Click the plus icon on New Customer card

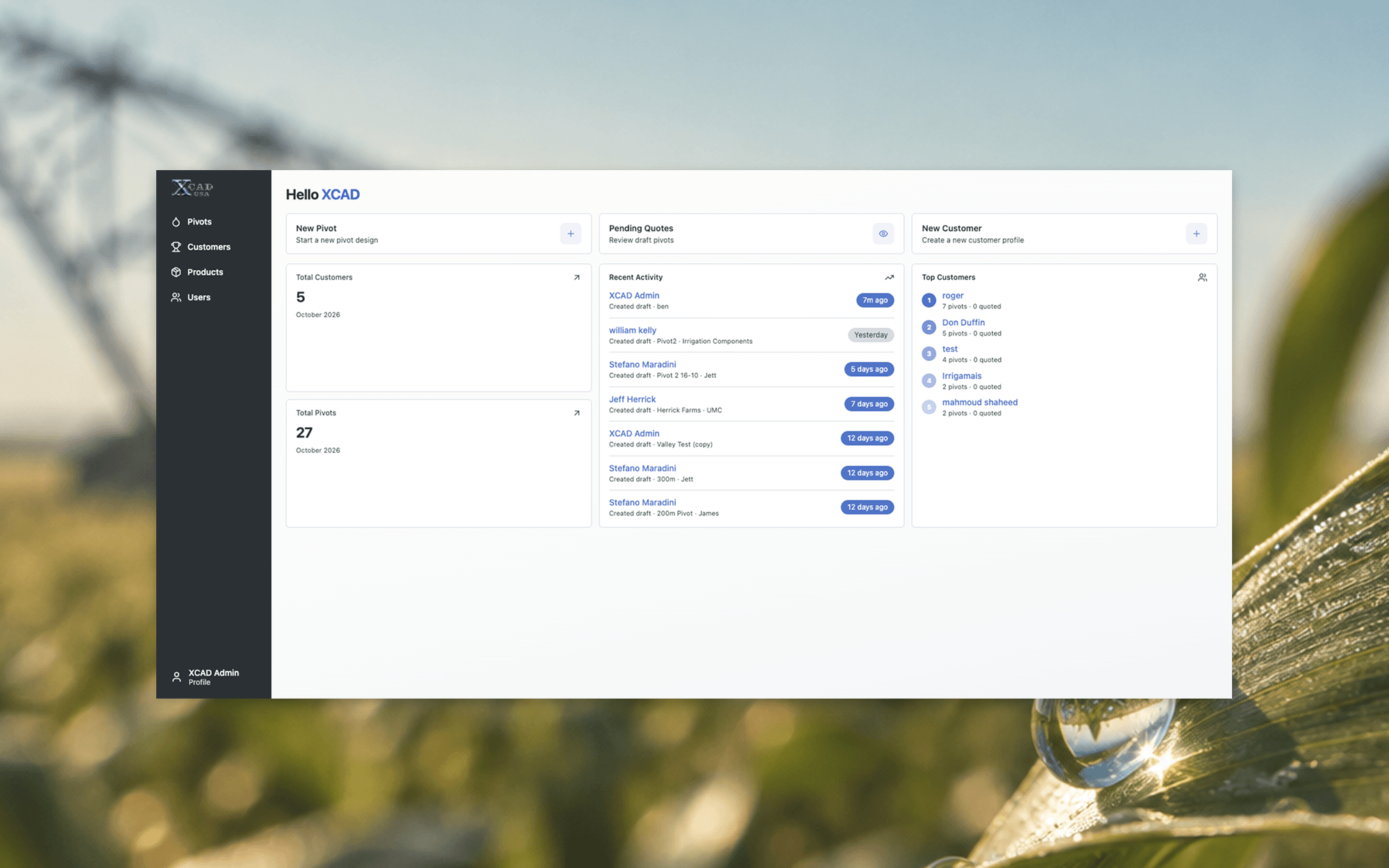[x=1196, y=234]
